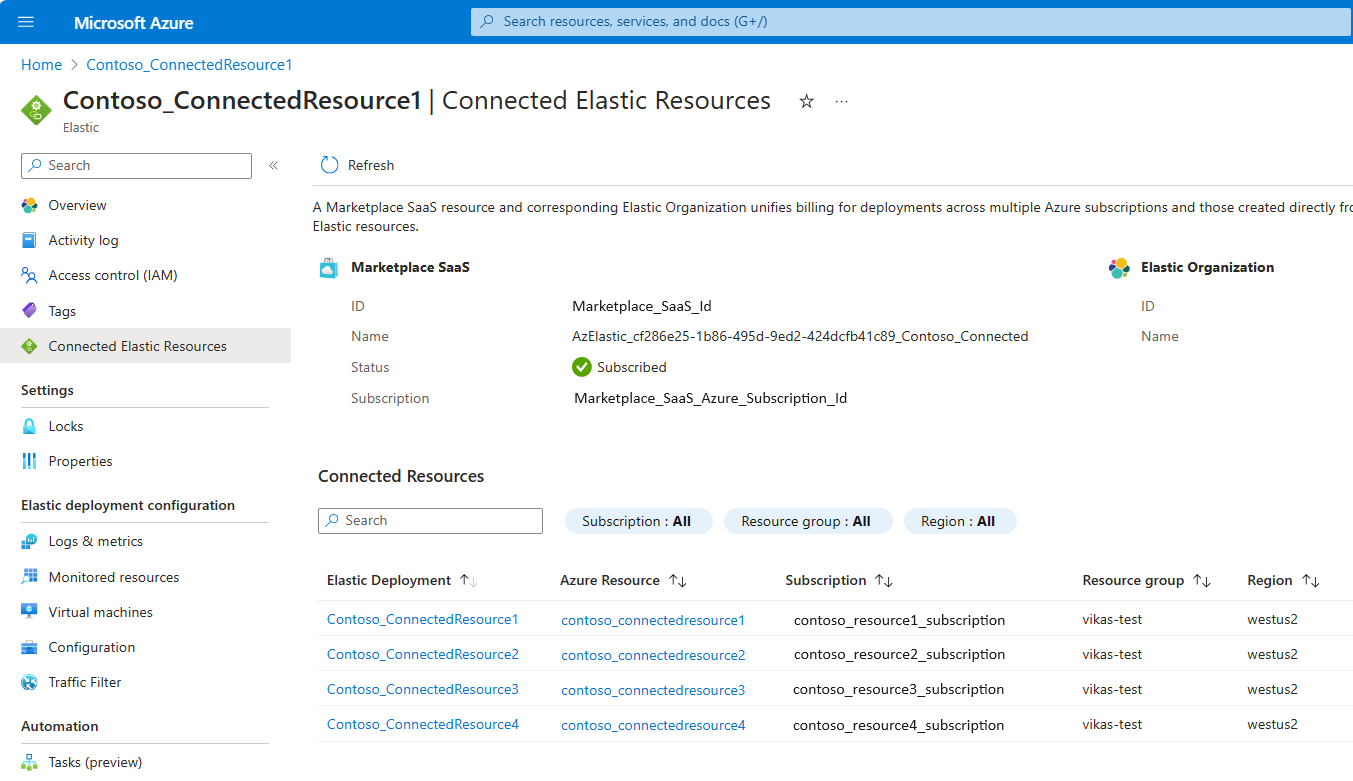
Task: Open Contoso_ConnectedResource2 elastic deployment link
Action: [423, 654]
